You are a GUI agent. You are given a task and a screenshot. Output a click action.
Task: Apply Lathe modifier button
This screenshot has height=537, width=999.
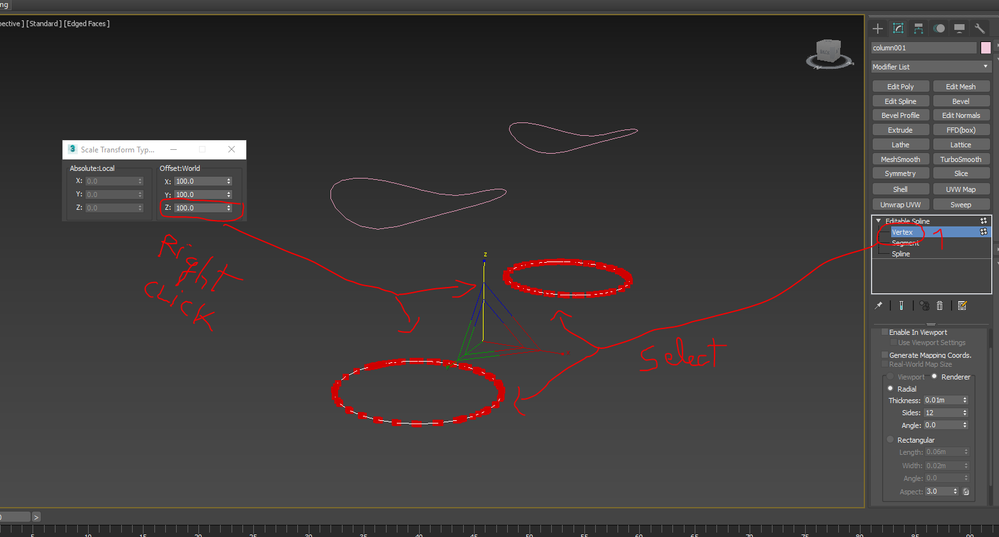pos(900,145)
